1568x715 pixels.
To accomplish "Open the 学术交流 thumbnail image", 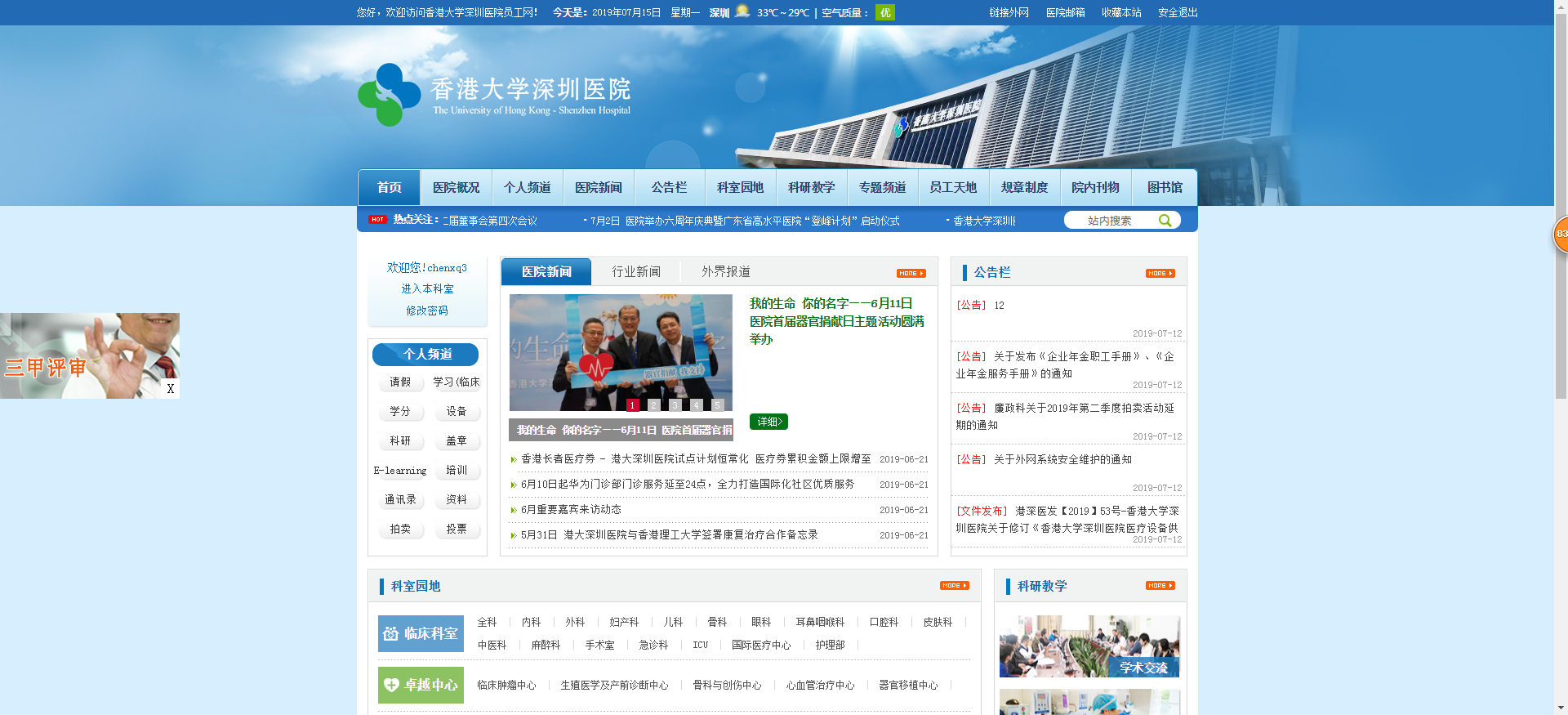I will (1089, 646).
